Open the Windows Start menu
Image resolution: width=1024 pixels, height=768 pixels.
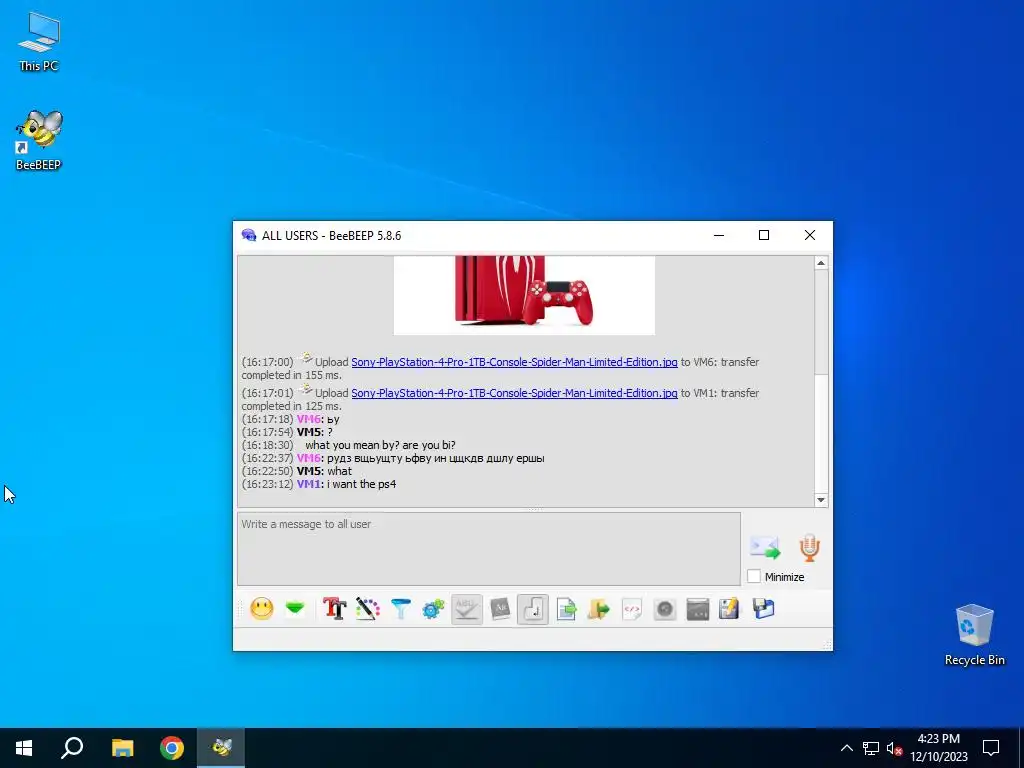tap(24, 748)
